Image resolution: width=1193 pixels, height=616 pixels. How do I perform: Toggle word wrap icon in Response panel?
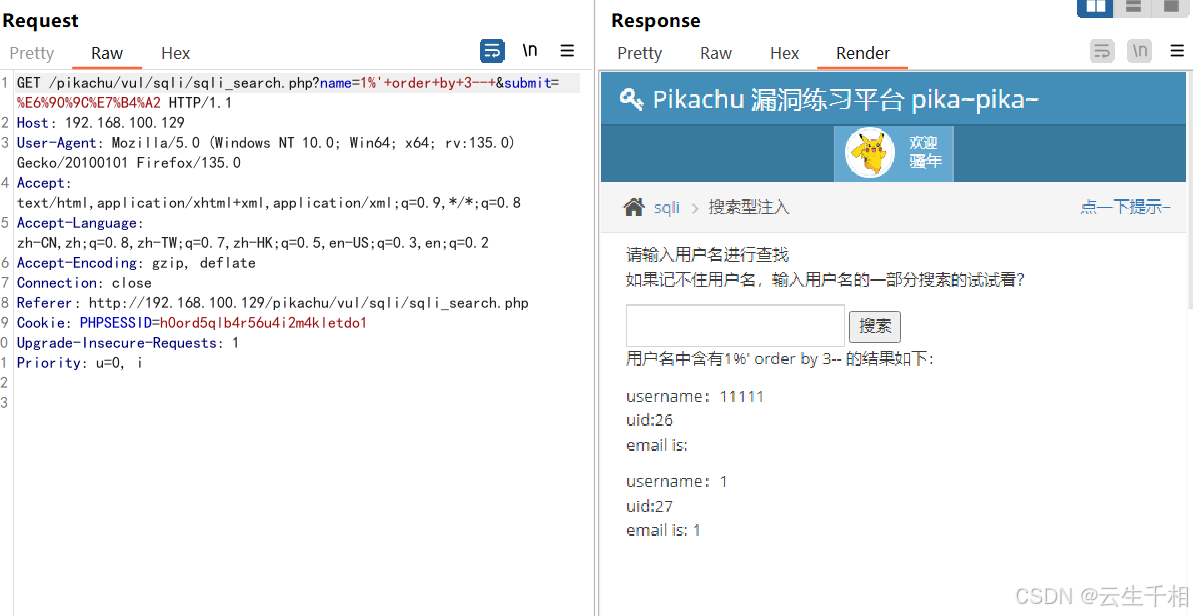coord(1102,52)
